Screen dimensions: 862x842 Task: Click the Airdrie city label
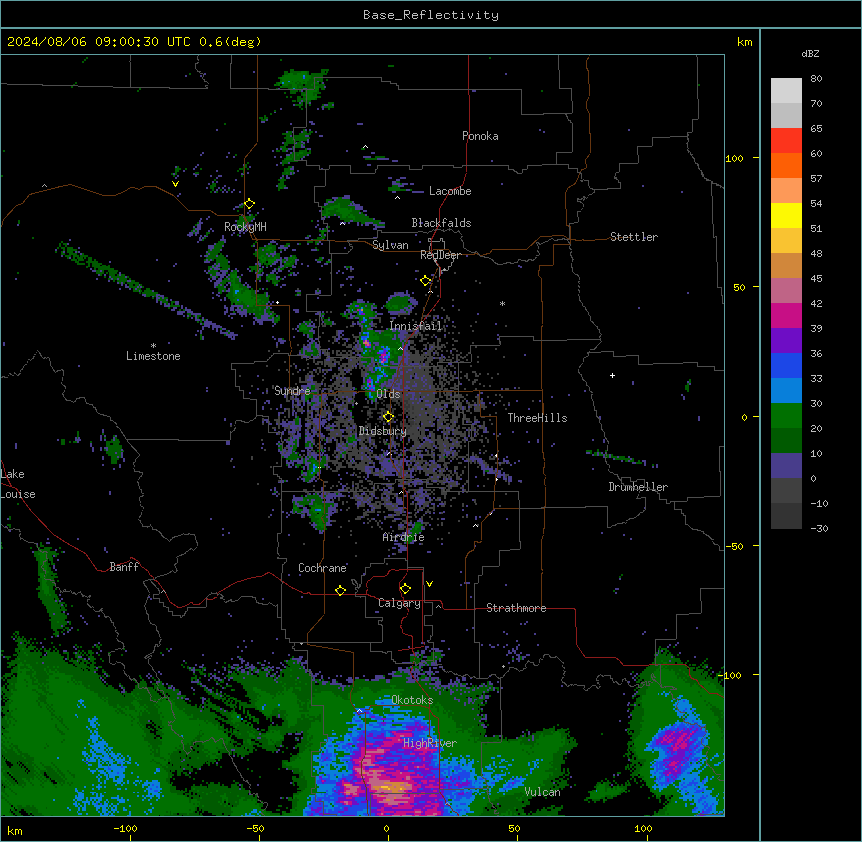(x=404, y=537)
